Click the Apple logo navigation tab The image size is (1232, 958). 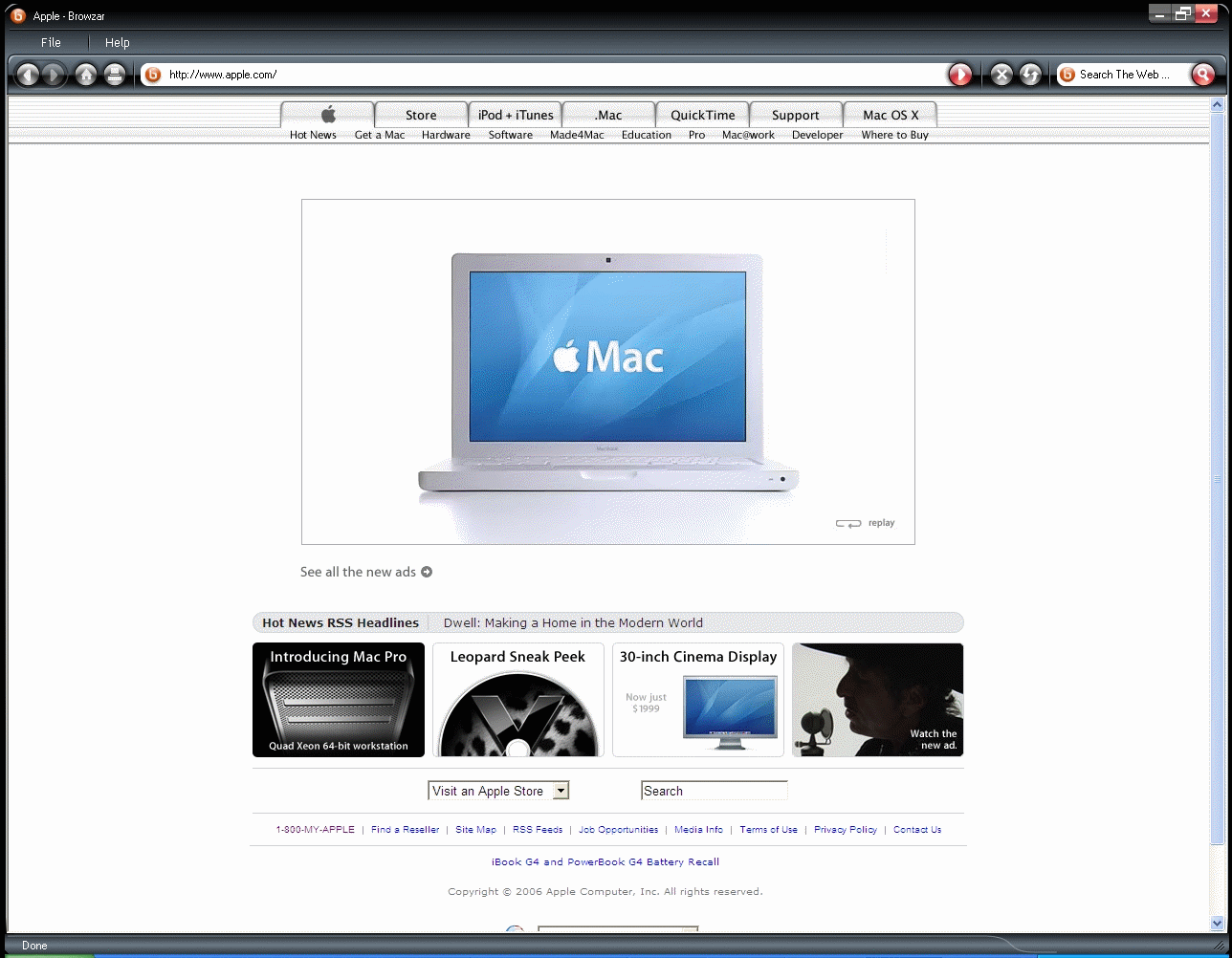click(x=327, y=115)
